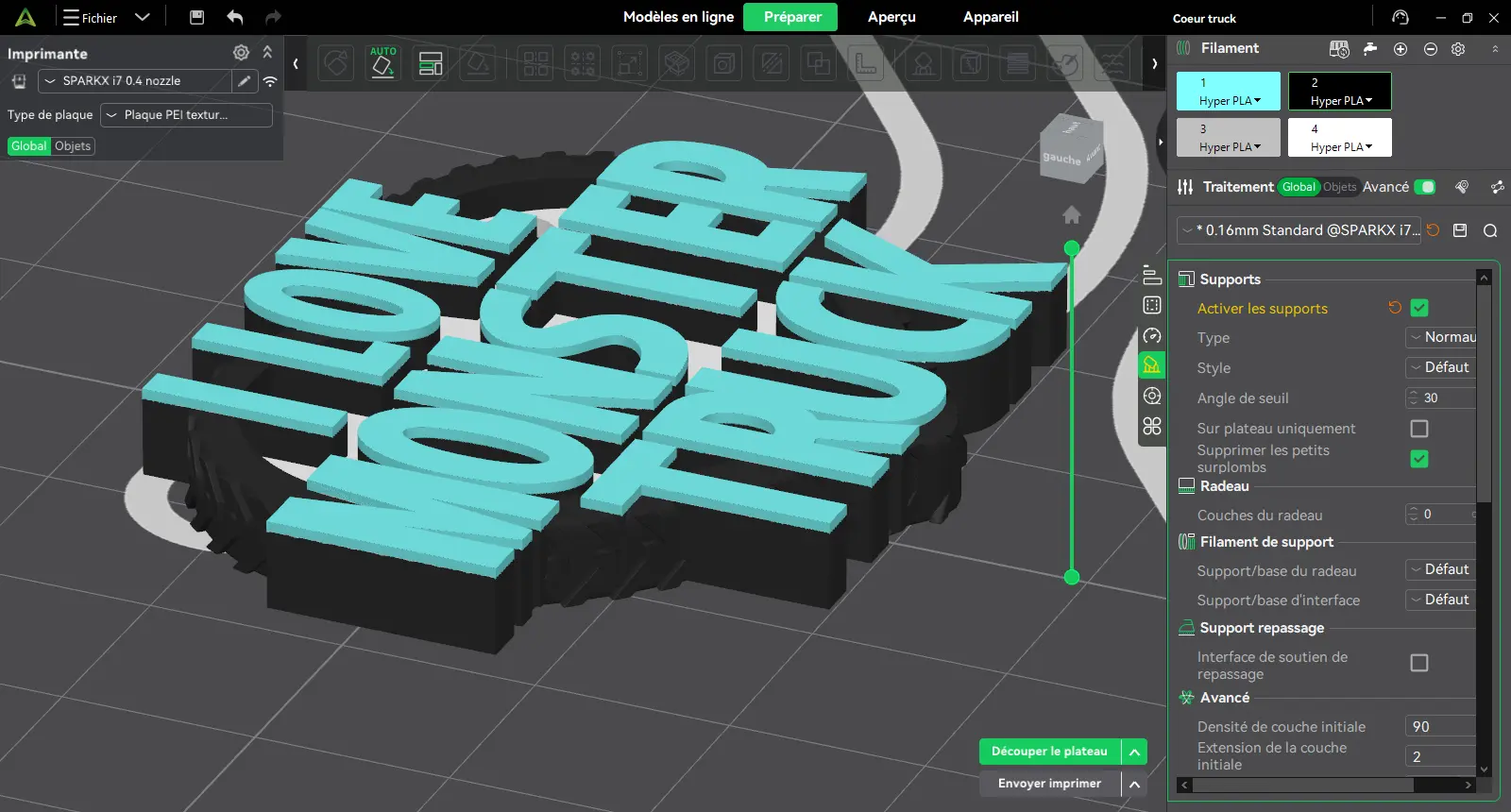Enable Sur plateau uniquement checkbox

(x=1419, y=429)
